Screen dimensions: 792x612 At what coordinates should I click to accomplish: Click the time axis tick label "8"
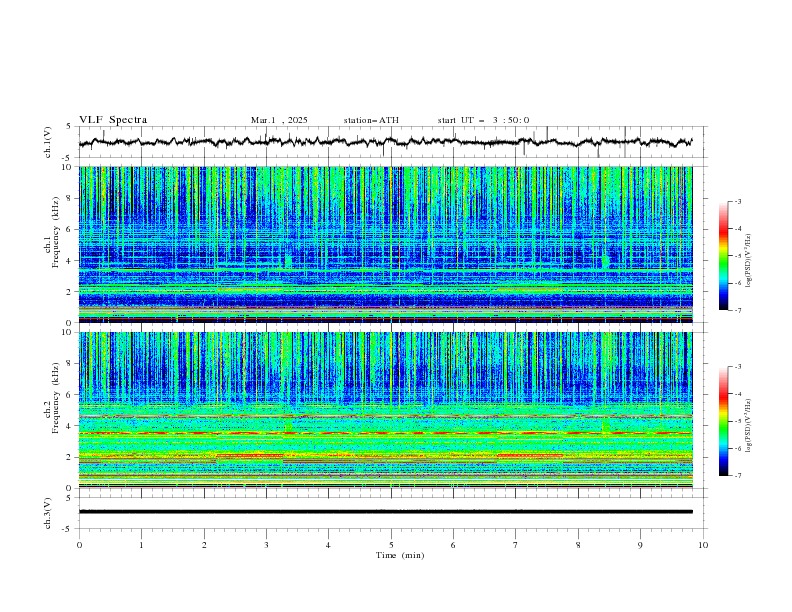point(578,545)
